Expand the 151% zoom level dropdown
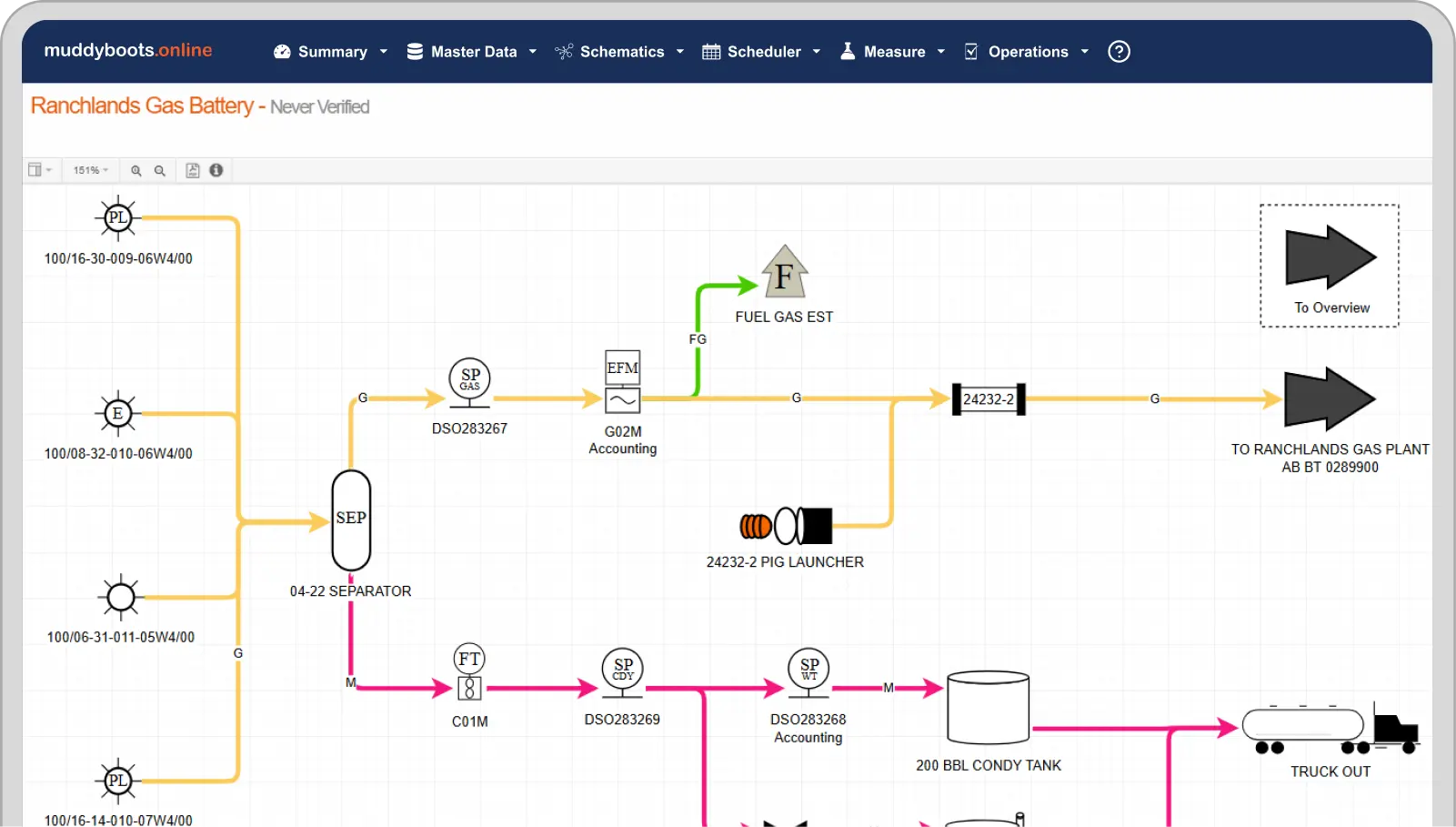The height and width of the screenshot is (827, 1456). tap(91, 170)
